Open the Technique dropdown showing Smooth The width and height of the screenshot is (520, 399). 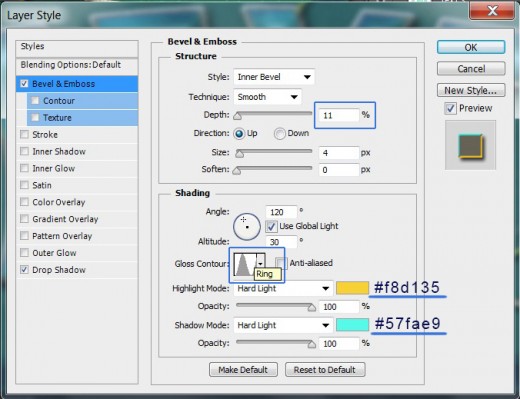point(267,97)
